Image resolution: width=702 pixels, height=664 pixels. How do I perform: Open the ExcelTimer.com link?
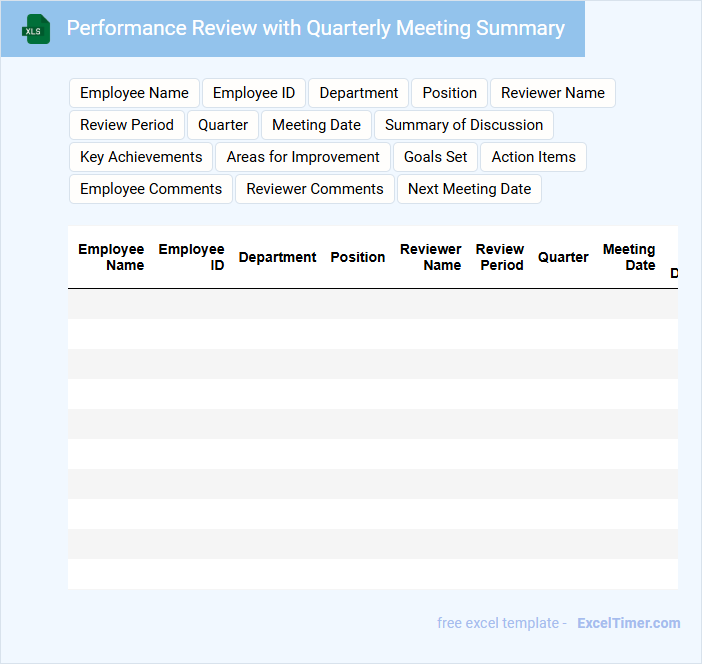628,623
